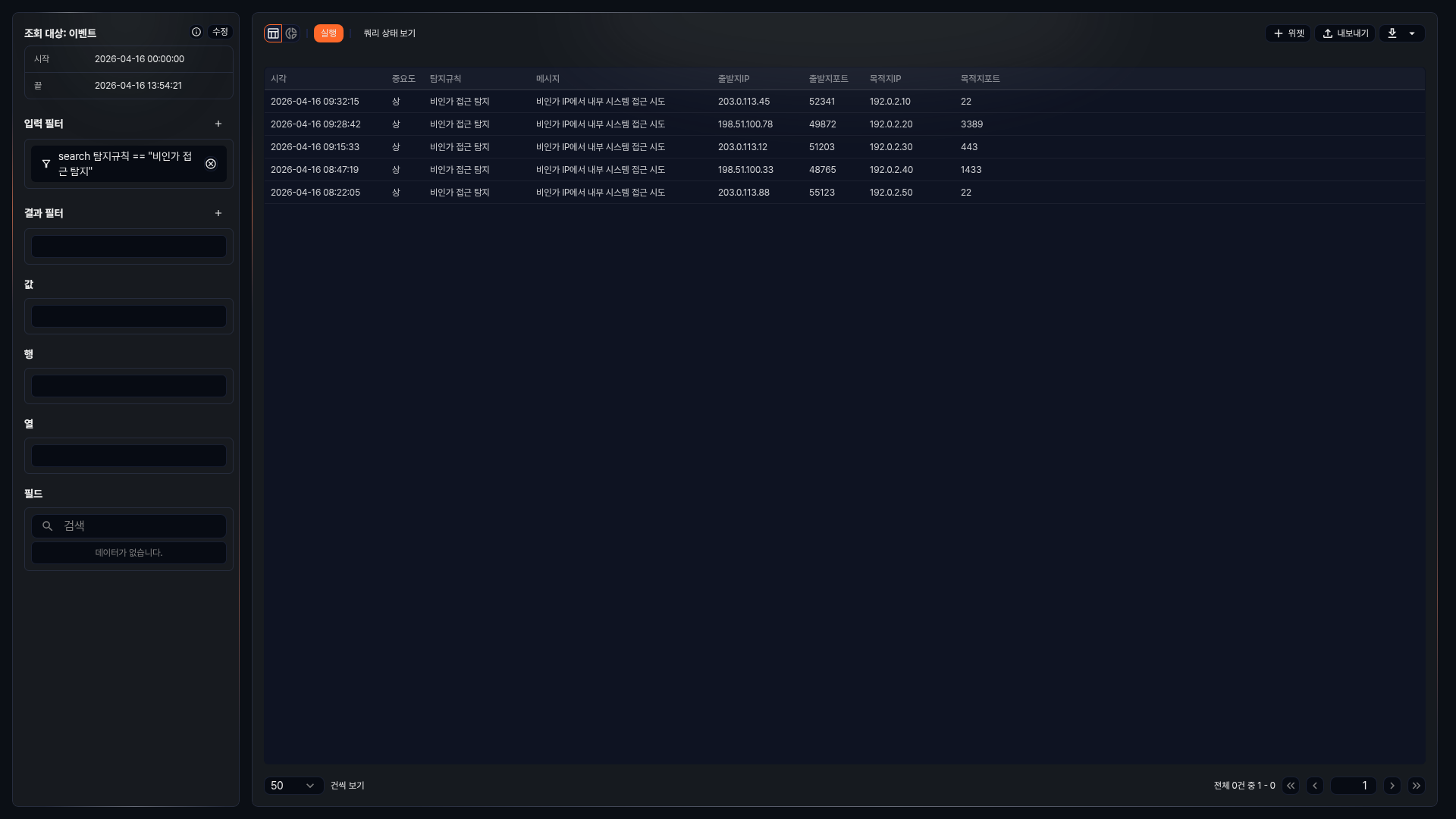Focus the 필드 검색 input
The height and width of the screenshot is (819, 1456).
coord(140,526)
